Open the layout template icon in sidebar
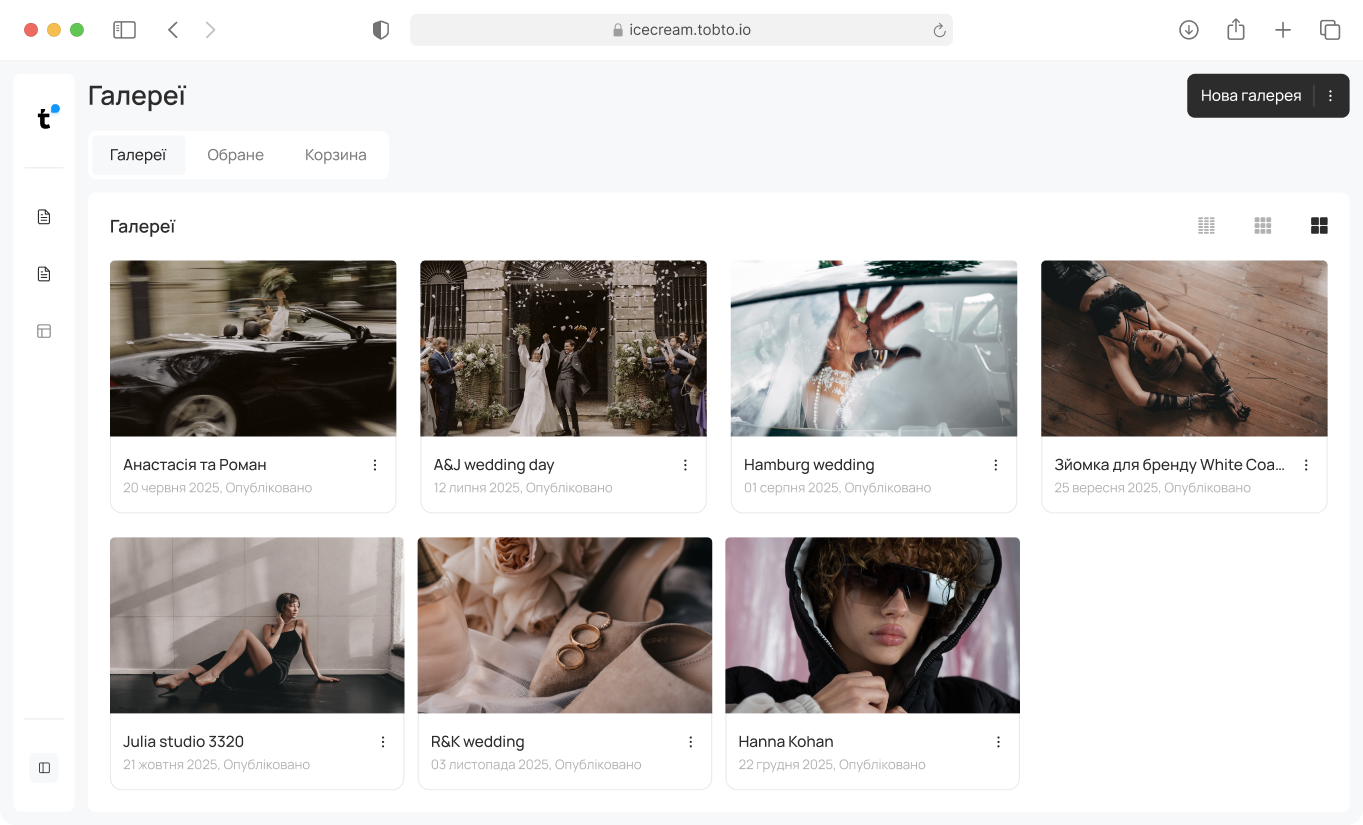Viewport: 1363px width, 825px height. tap(44, 331)
